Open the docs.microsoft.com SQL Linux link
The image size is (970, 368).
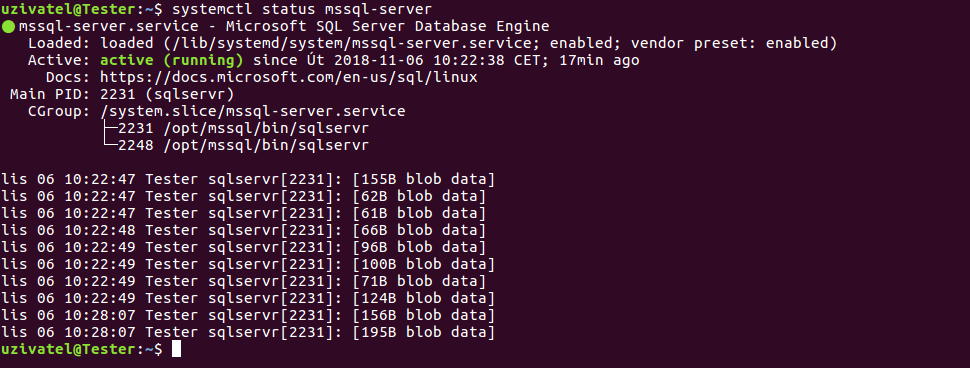click(288, 78)
